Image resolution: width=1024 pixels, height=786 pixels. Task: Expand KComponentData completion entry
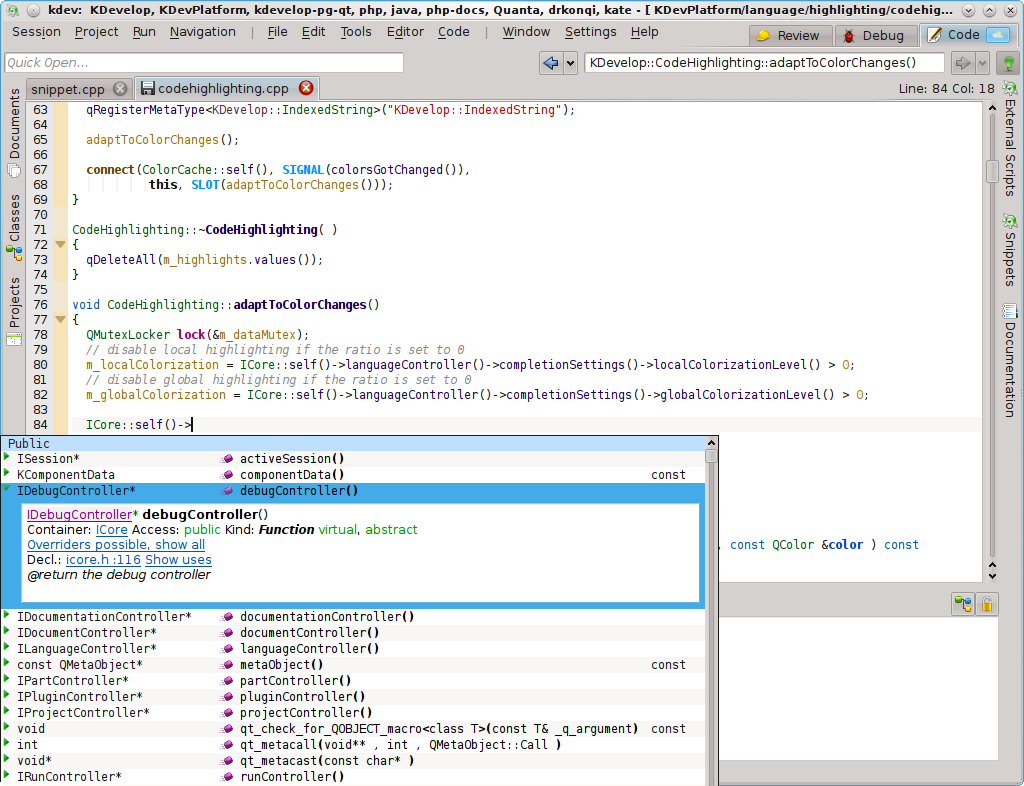click(7, 473)
